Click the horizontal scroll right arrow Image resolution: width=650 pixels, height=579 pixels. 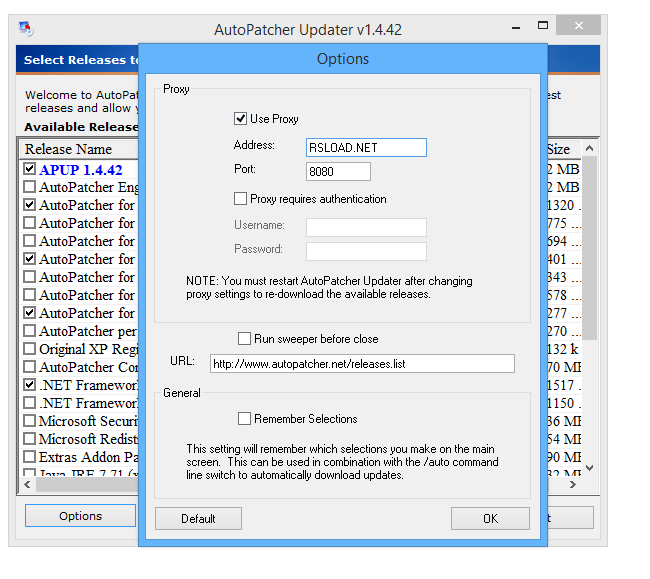click(x=573, y=484)
